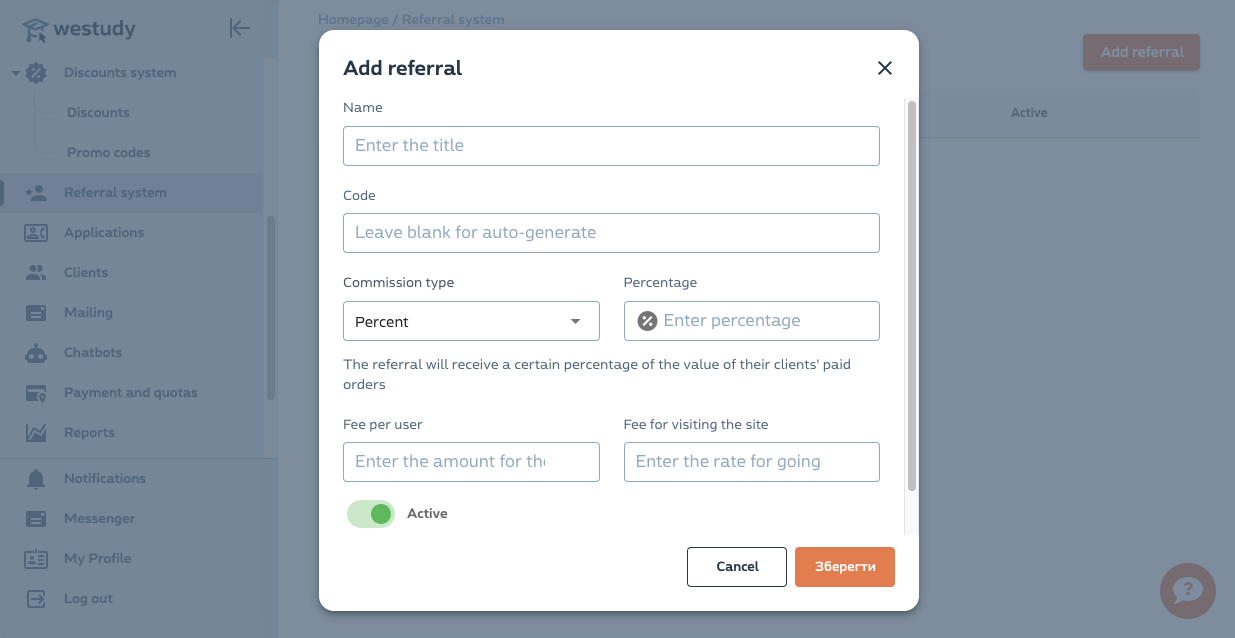Collapse the Discounts system tree arrow
The image size is (1235, 638).
coord(16,73)
